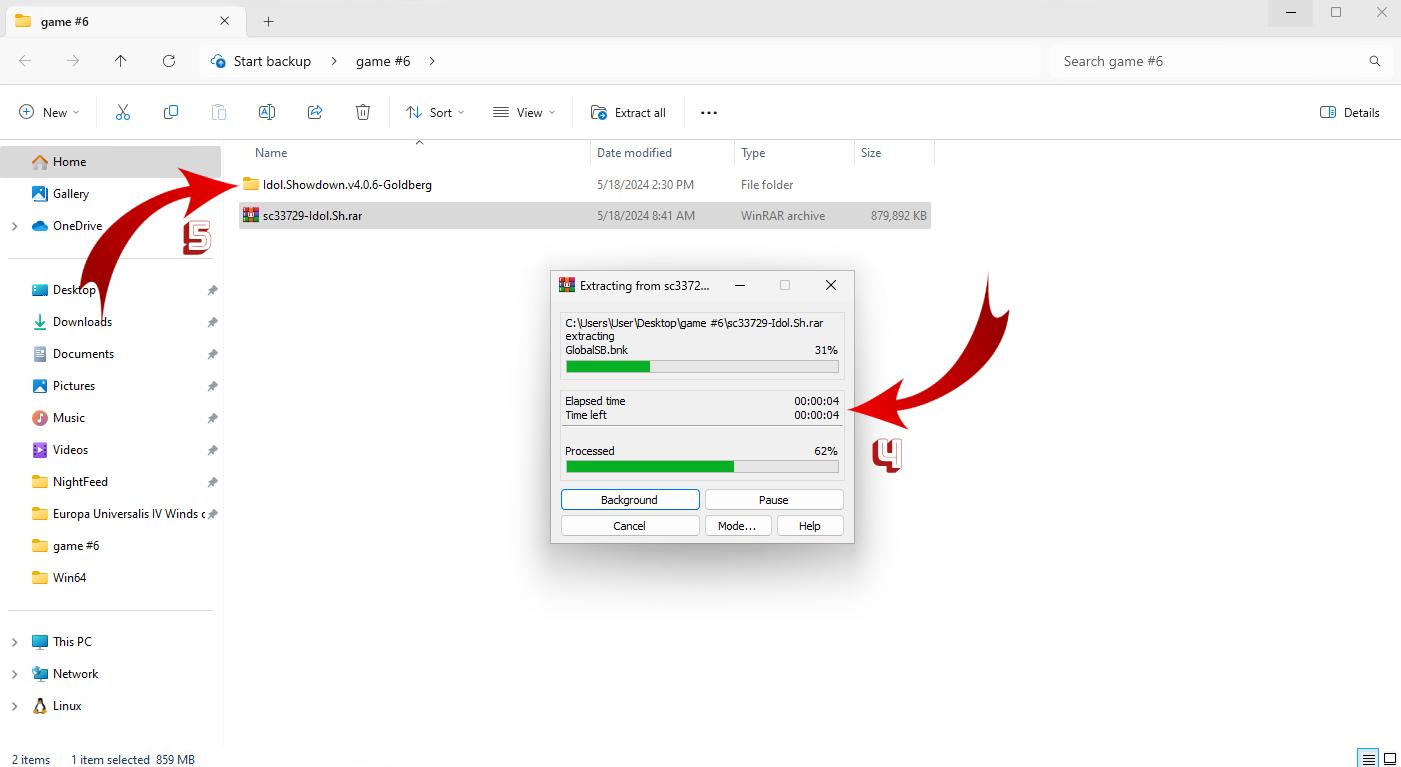Click the Pause button in extraction dialog
The height and width of the screenshot is (767, 1401).
coord(773,500)
